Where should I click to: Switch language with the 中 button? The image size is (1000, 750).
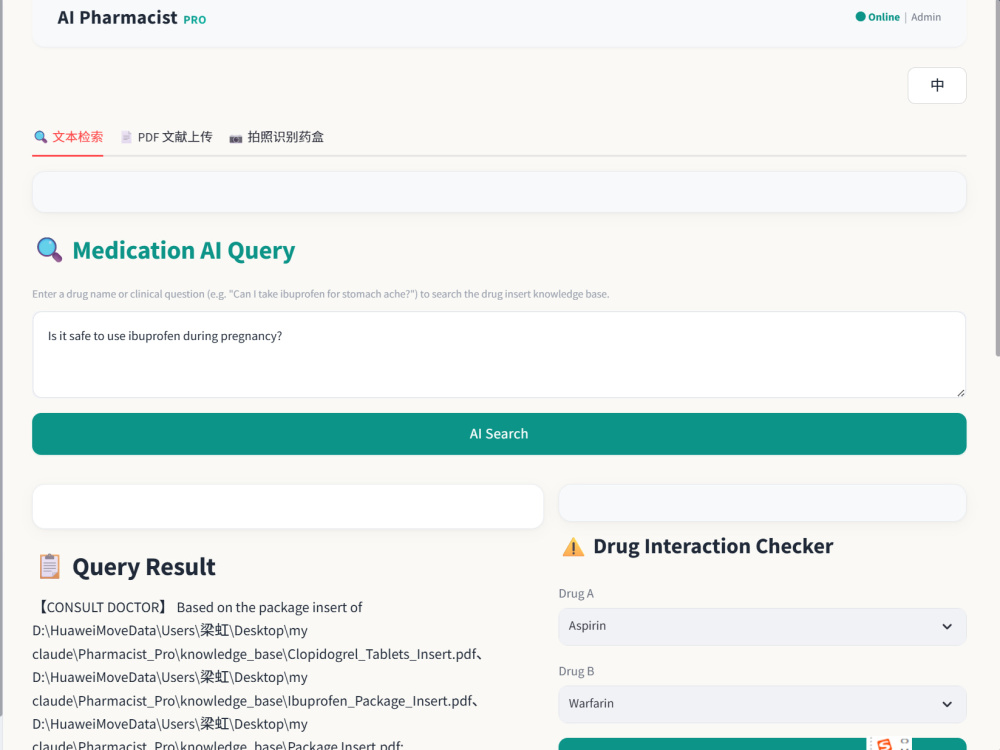click(x=937, y=85)
